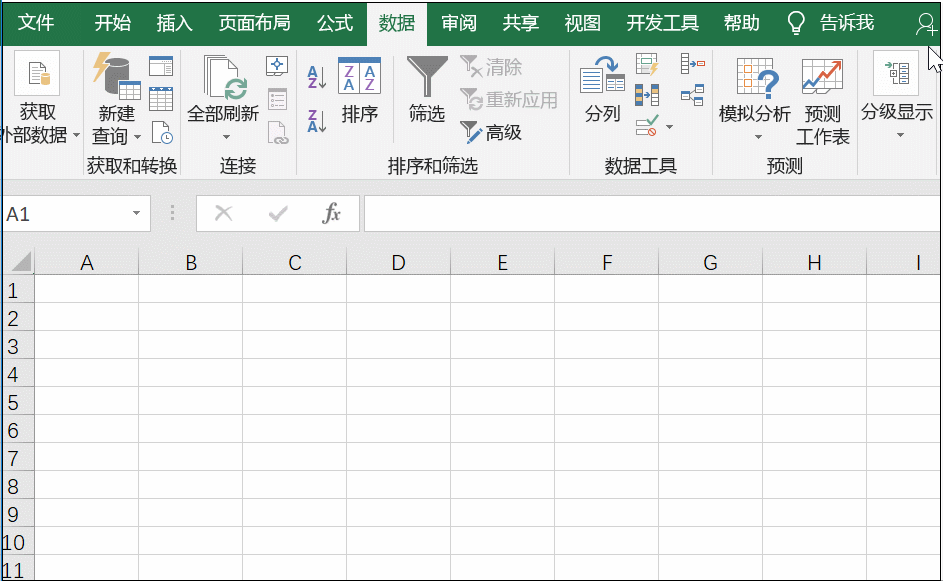
Task: Open the File (文件) menu
Action: 37,22
